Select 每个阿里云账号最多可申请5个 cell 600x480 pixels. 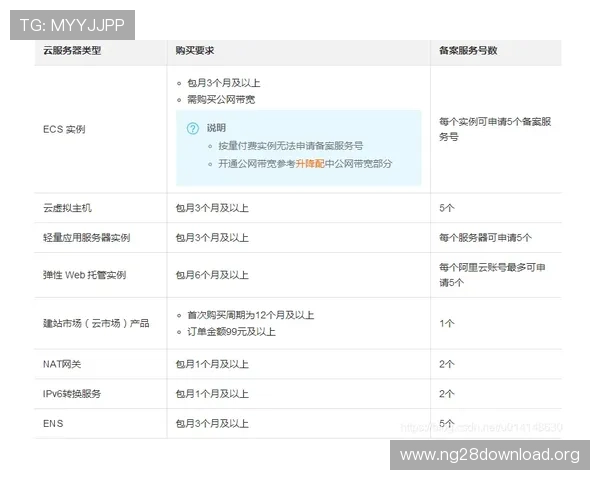point(492,275)
